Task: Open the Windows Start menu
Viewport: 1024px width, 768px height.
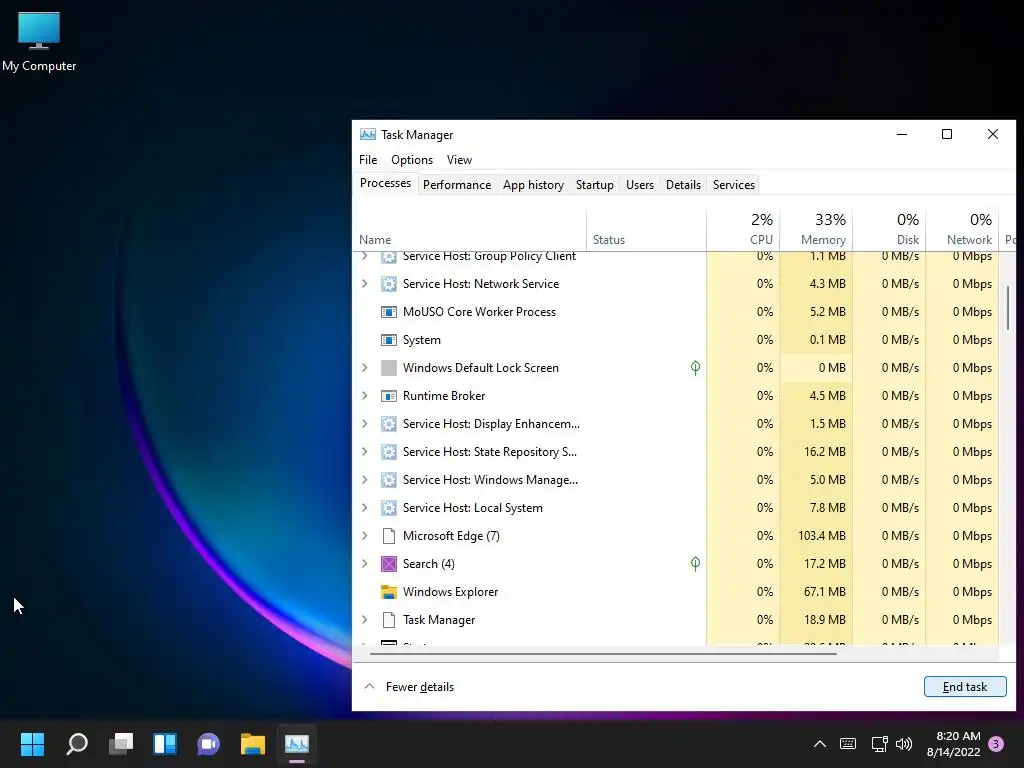Action: 32,743
